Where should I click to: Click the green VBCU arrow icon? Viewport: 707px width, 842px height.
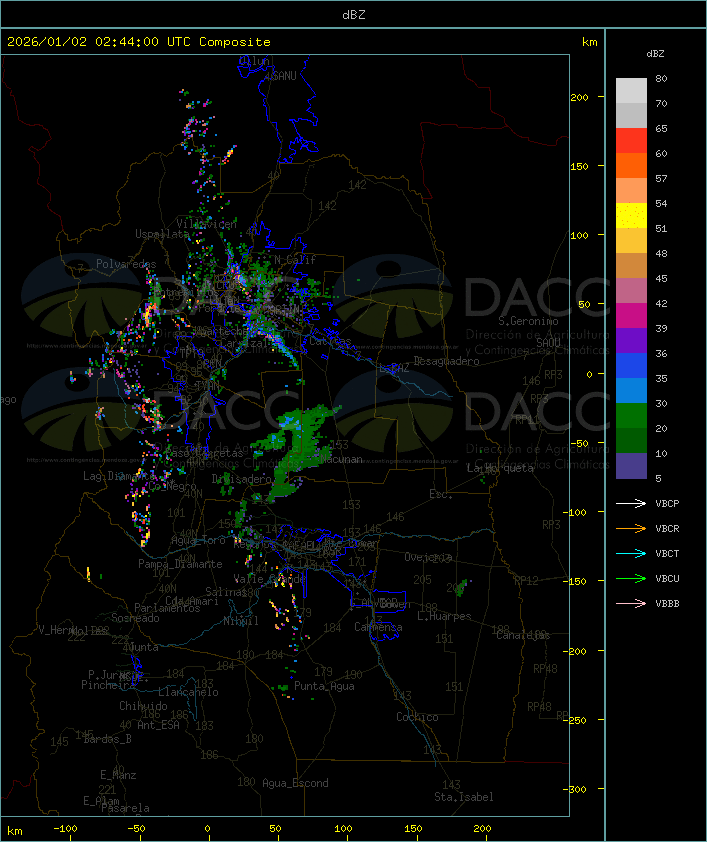631,578
